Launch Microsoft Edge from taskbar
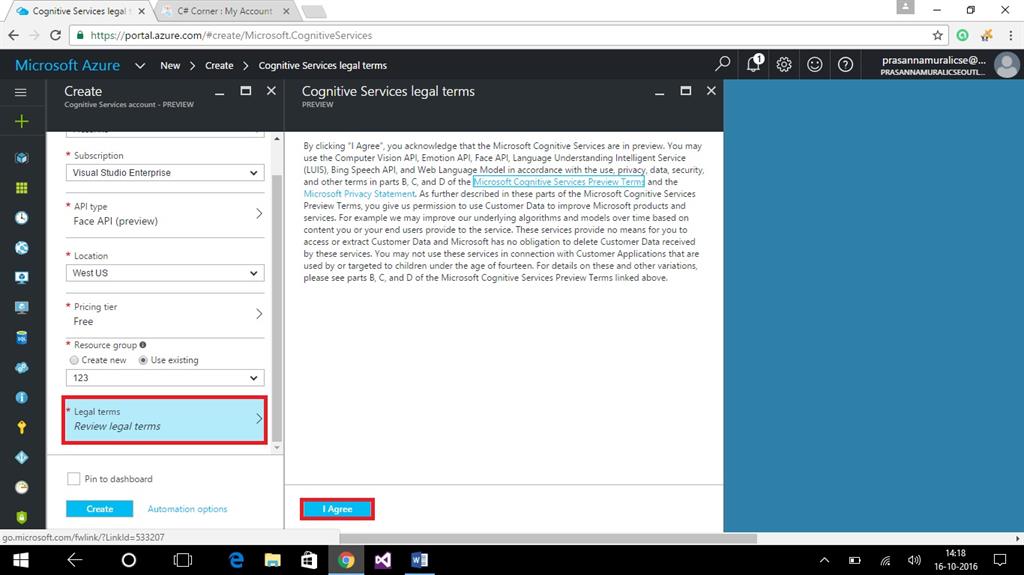Viewport: 1024px width, 575px height. click(236, 560)
